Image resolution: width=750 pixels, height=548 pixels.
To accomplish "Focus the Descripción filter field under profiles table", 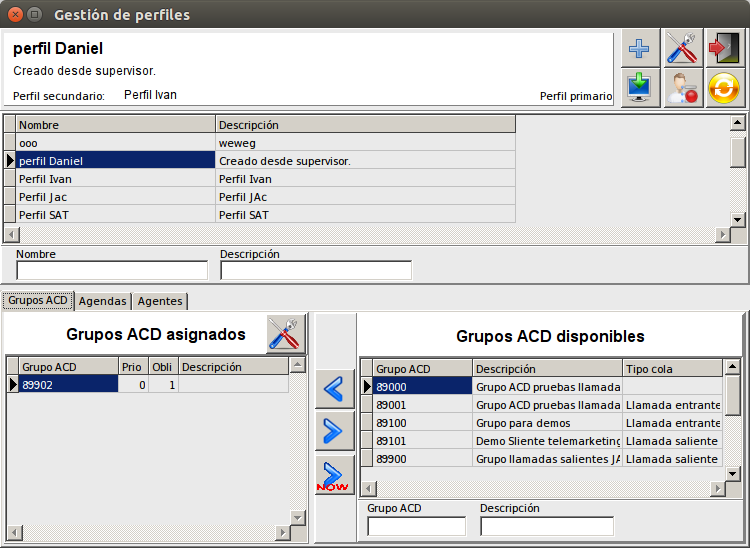I will pyautogui.click(x=316, y=270).
